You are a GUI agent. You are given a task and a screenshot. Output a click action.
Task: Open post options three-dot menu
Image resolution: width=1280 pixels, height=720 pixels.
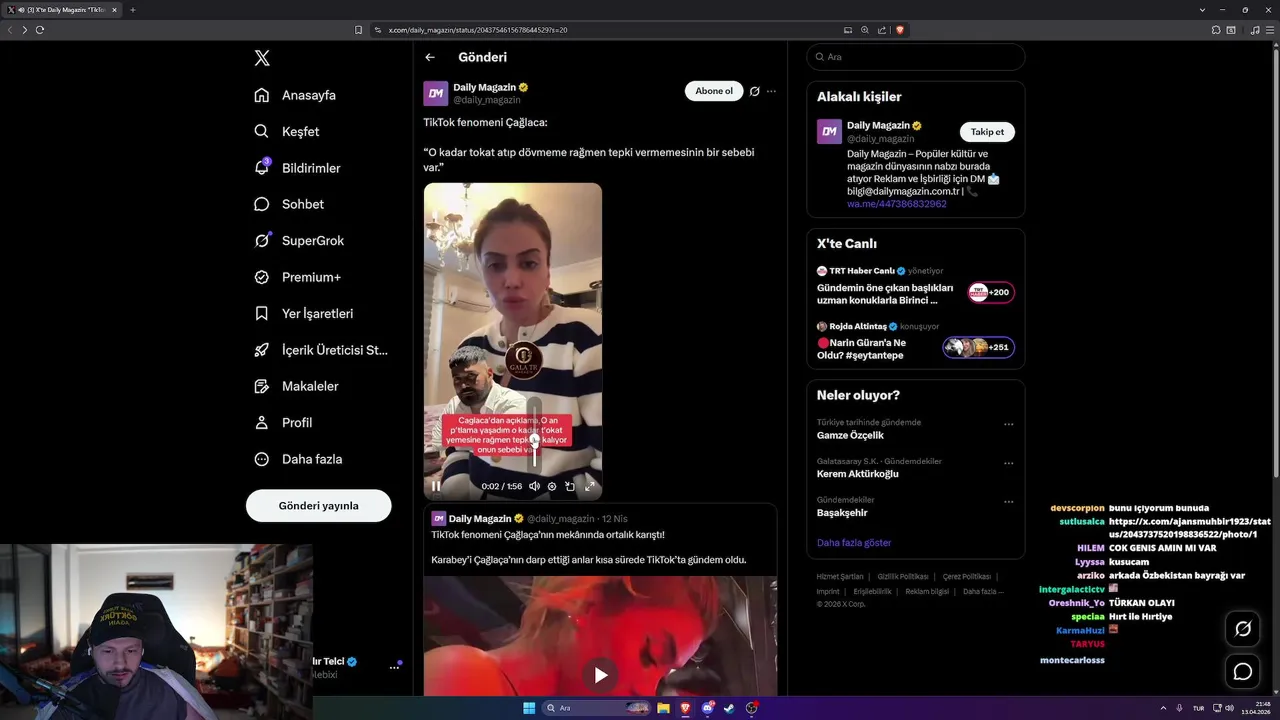click(771, 91)
